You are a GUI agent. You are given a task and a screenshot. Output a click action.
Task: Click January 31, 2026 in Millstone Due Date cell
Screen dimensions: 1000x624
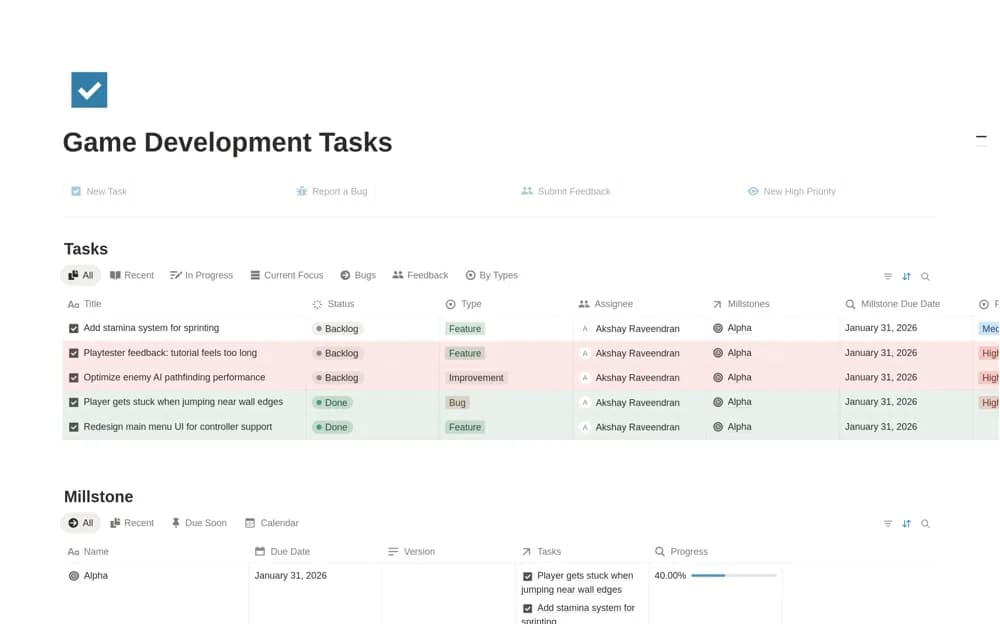coord(290,576)
